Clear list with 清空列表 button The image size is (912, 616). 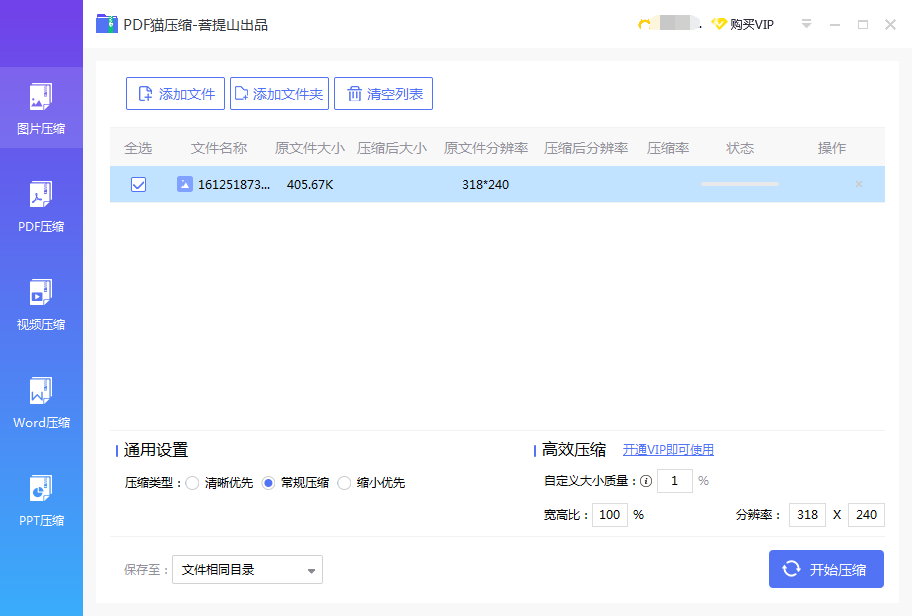[383, 94]
